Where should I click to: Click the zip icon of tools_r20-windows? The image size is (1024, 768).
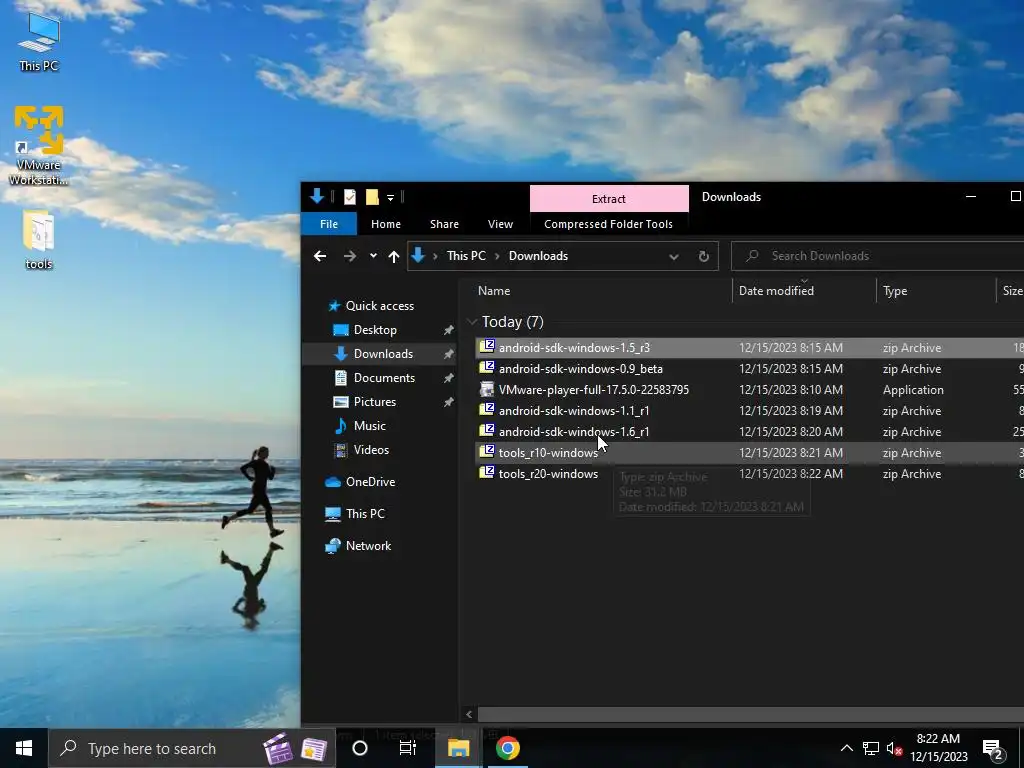(487, 472)
